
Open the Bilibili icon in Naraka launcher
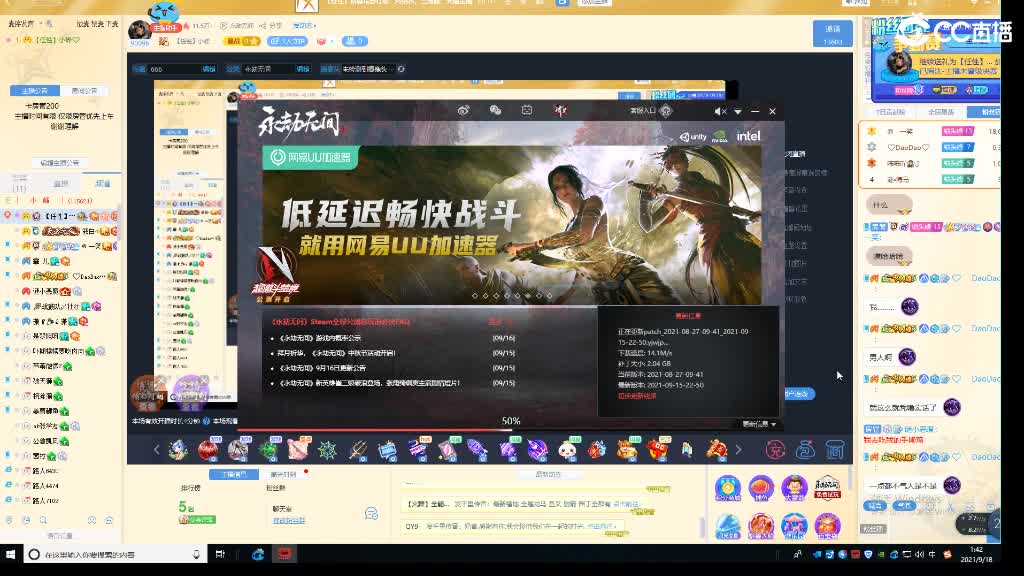click(527, 110)
